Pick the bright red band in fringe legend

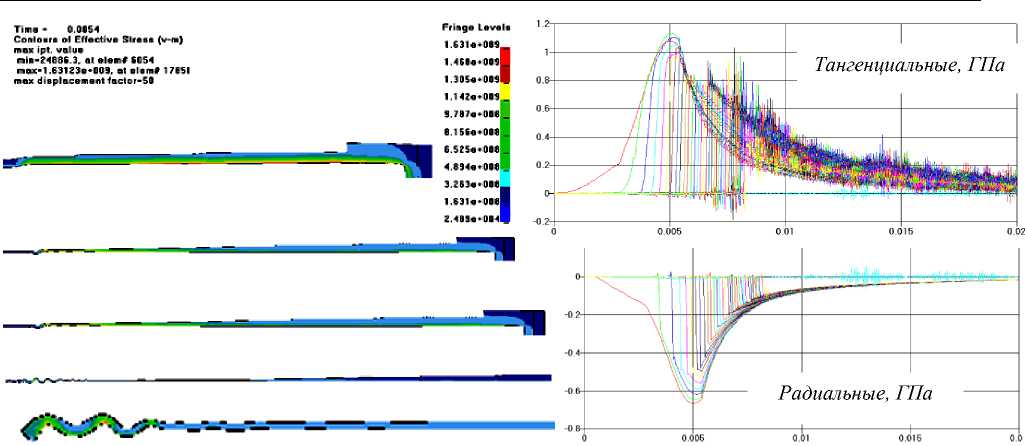click(x=506, y=55)
